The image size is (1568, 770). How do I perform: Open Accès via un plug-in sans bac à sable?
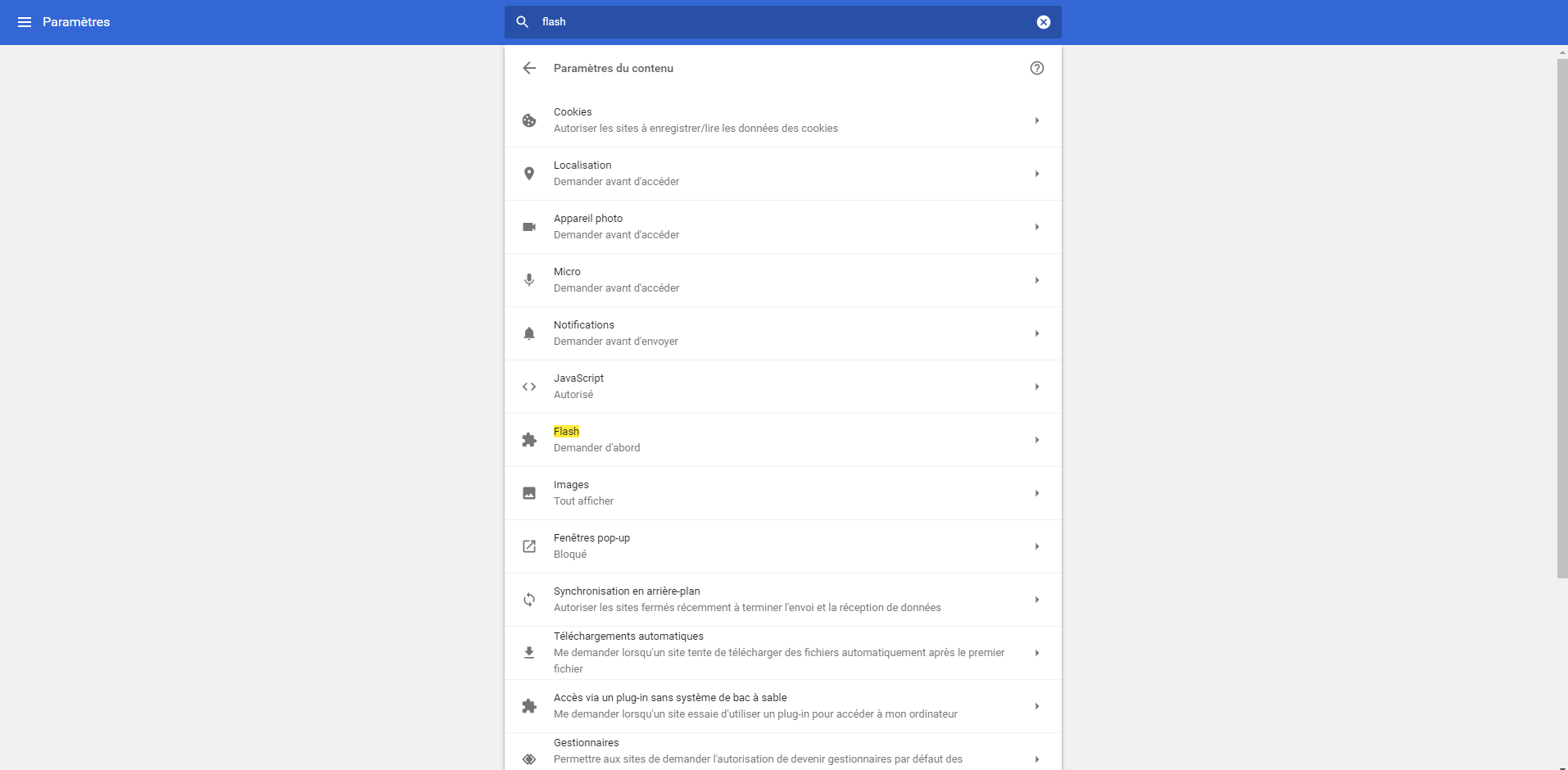(x=782, y=706)
